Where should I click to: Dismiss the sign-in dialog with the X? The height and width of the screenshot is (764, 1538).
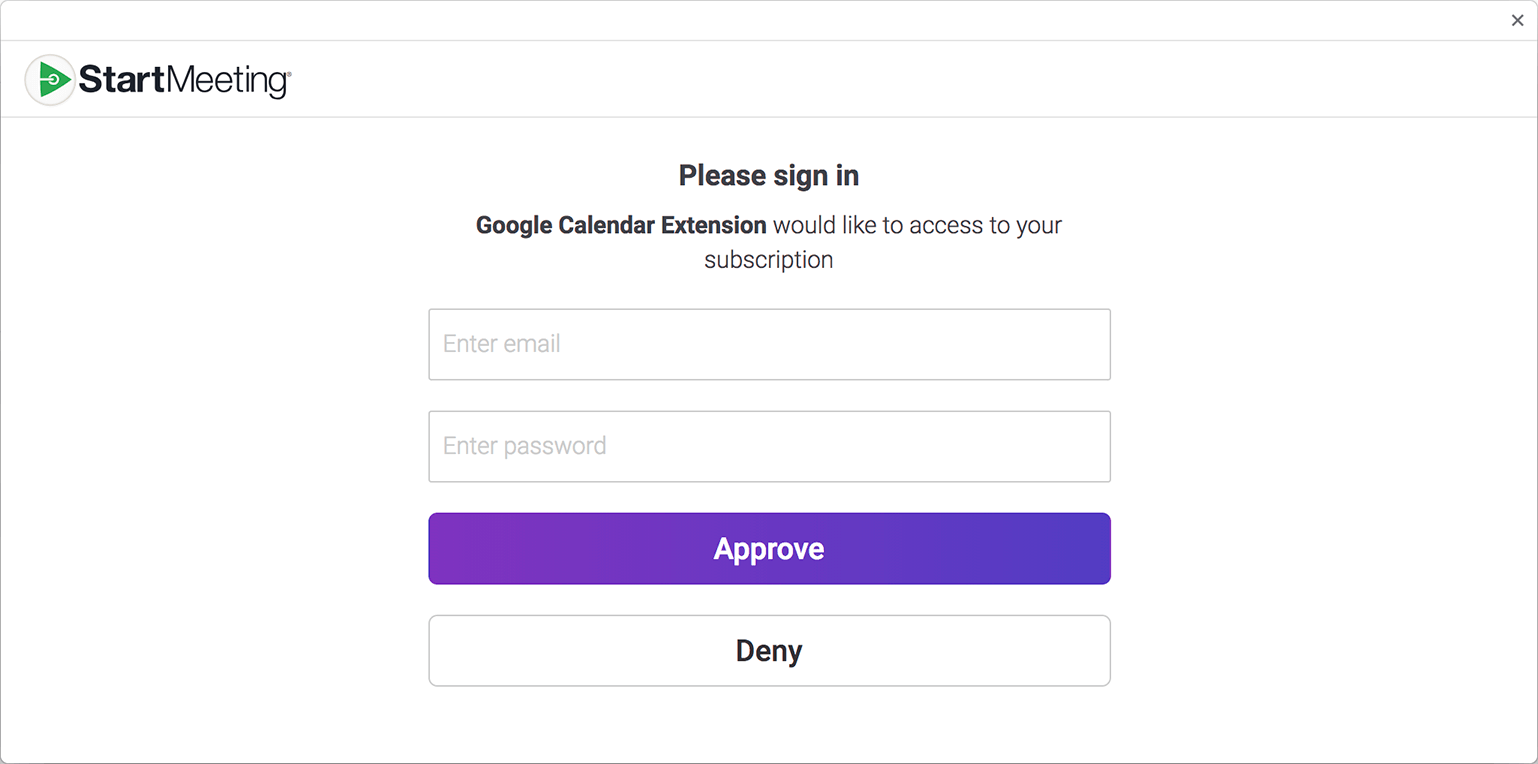(1518, 20)
